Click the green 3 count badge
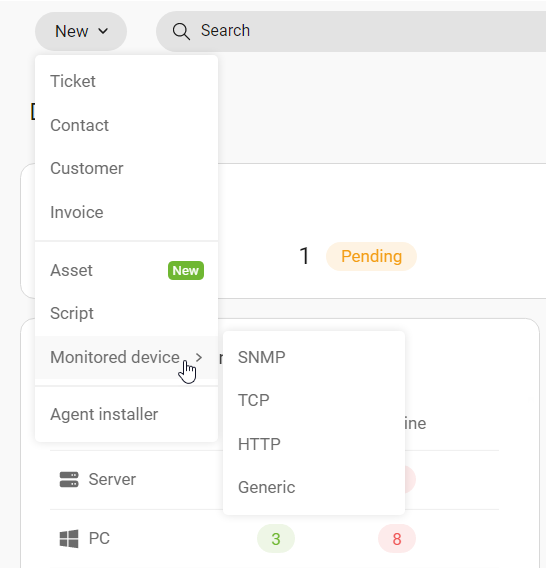 pyautogui.click(x=276, y=539)
